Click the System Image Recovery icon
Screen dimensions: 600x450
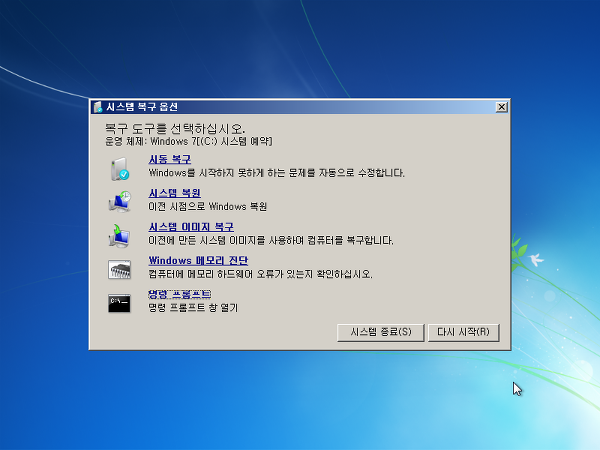coord(120,235)
